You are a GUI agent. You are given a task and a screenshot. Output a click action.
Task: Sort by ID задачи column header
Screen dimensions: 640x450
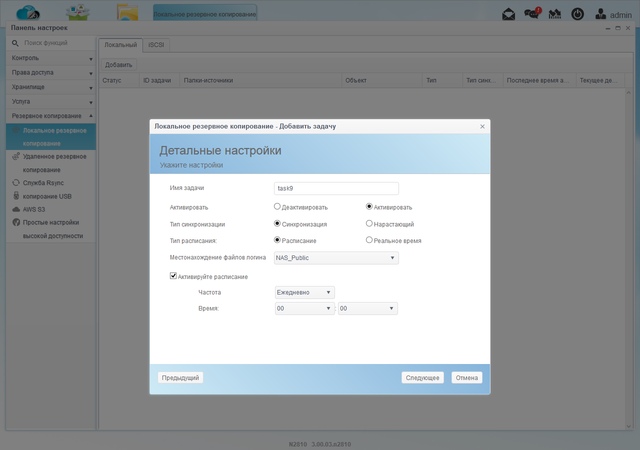click(157, 80)
